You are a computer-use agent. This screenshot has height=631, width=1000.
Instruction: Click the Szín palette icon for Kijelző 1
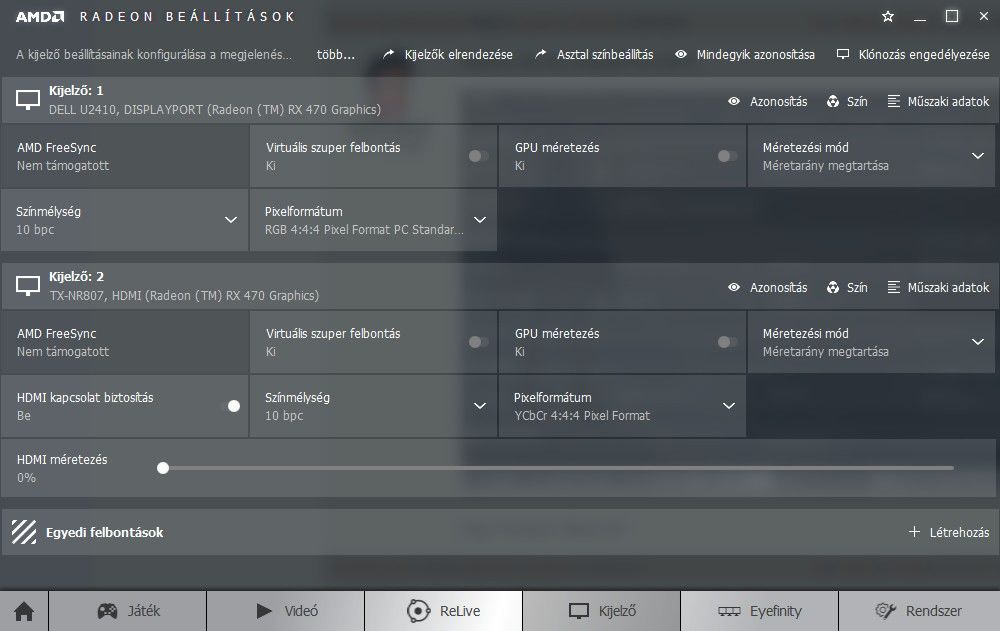point(833,101)
